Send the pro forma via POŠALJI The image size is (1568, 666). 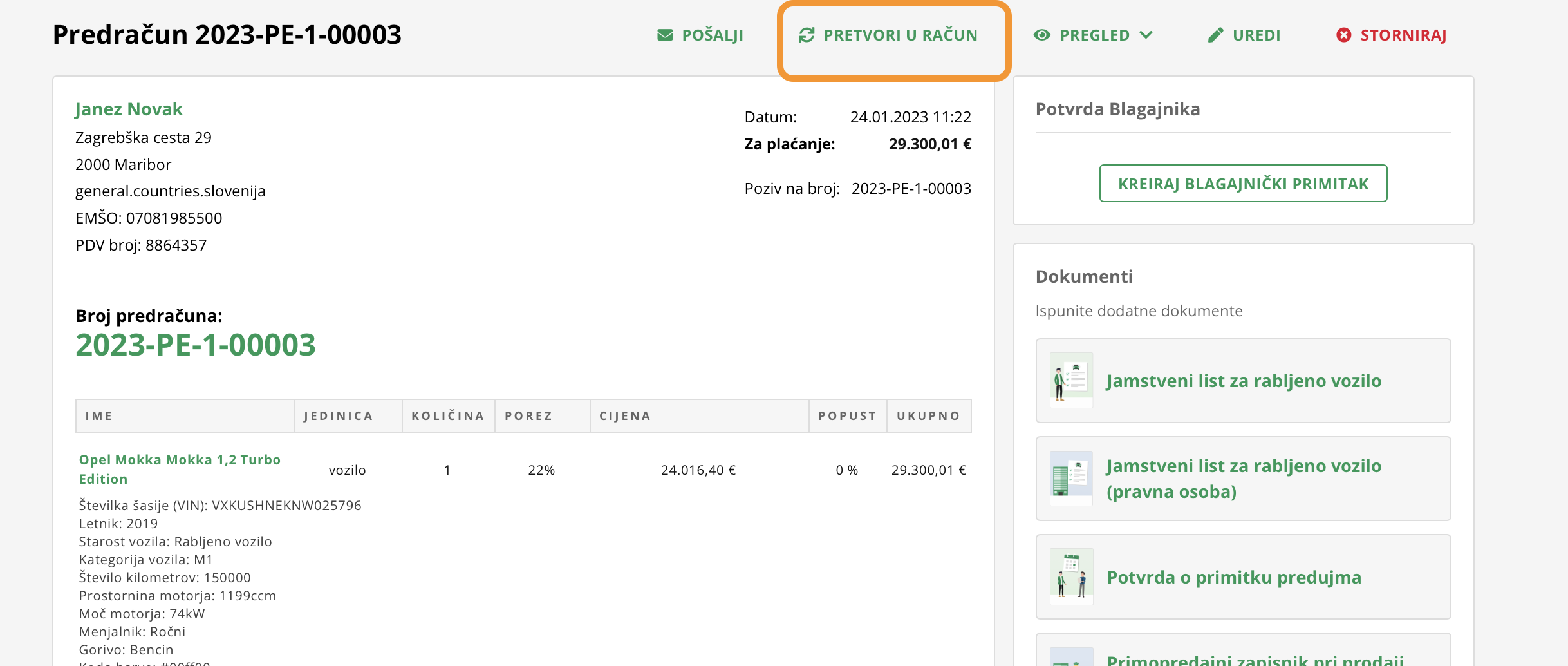pyautogui.click(x=700, y=35)
